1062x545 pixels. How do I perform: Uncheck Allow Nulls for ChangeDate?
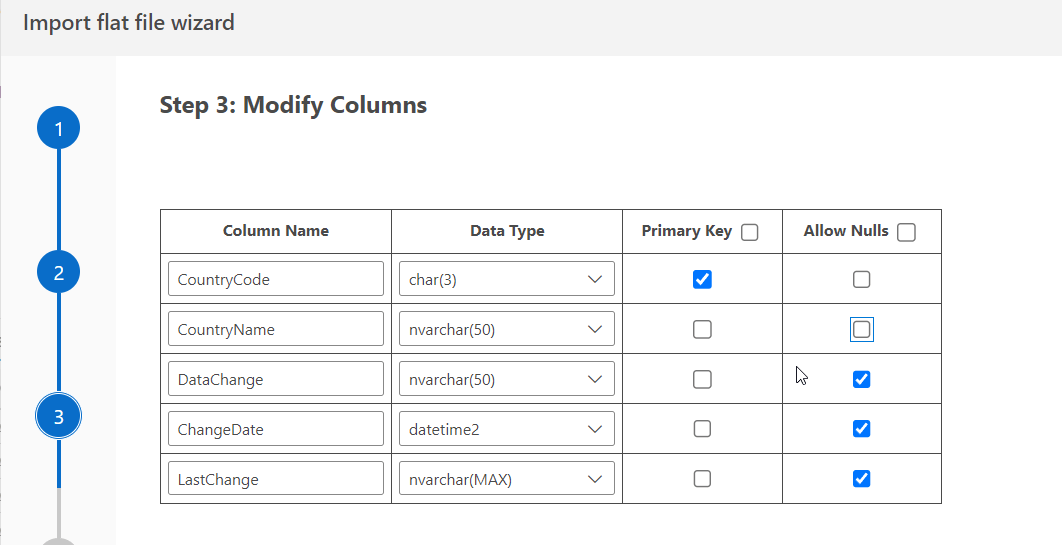coord(861,429)
